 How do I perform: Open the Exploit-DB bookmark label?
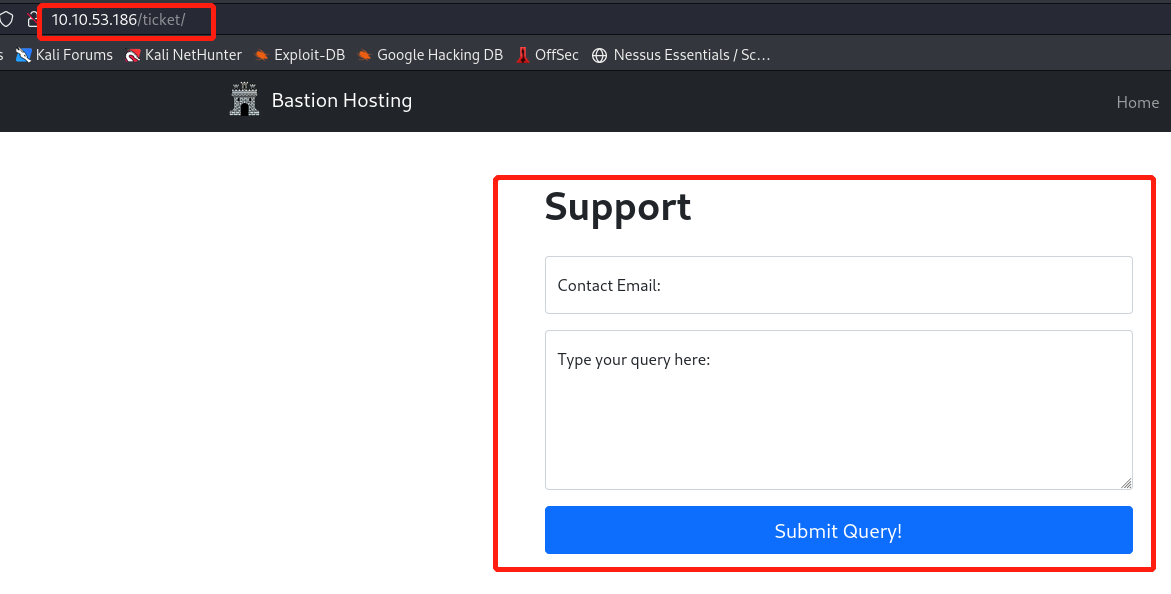(309, 55)
